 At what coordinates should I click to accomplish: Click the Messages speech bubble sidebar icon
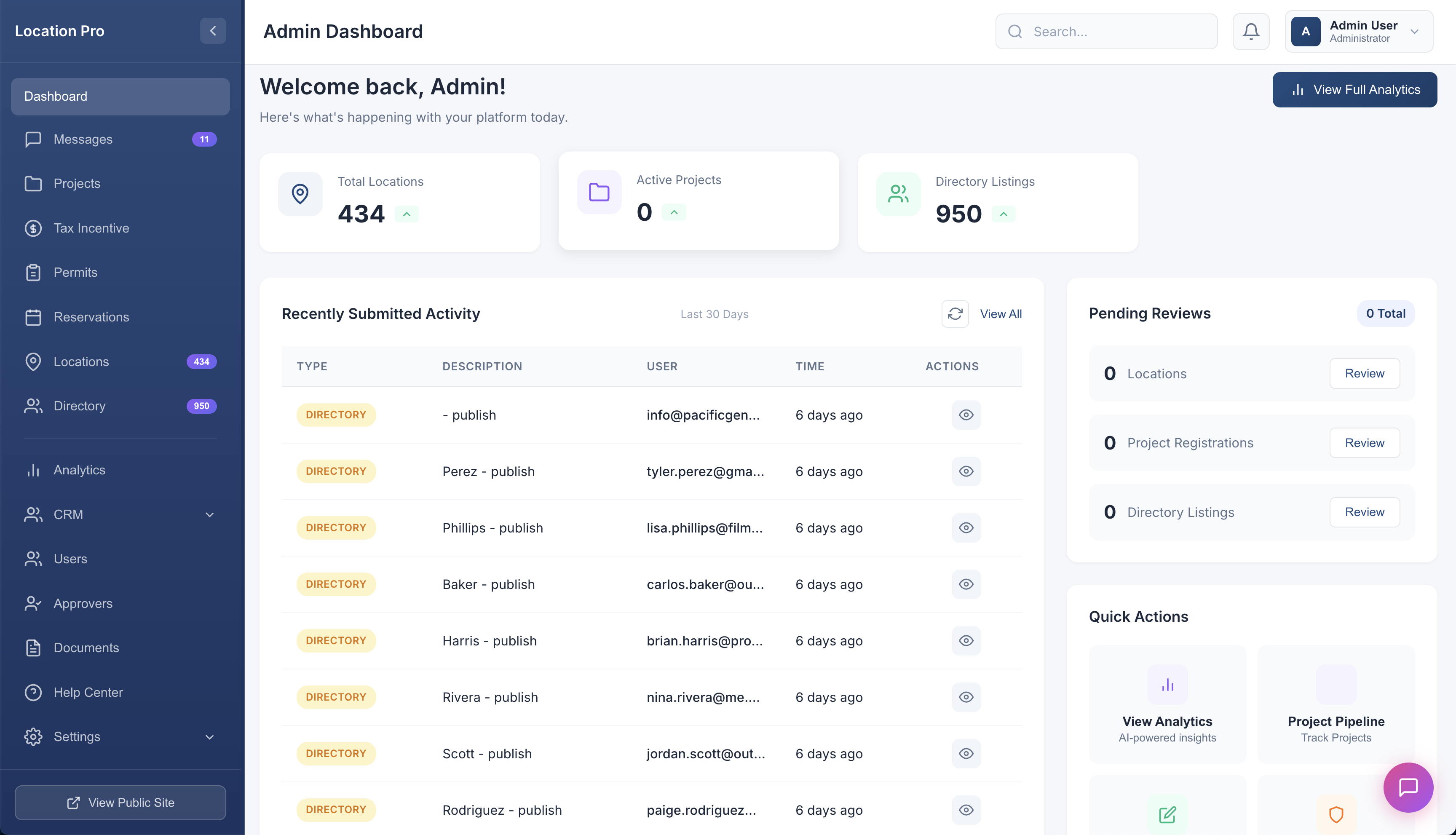(x=33, y=139)
